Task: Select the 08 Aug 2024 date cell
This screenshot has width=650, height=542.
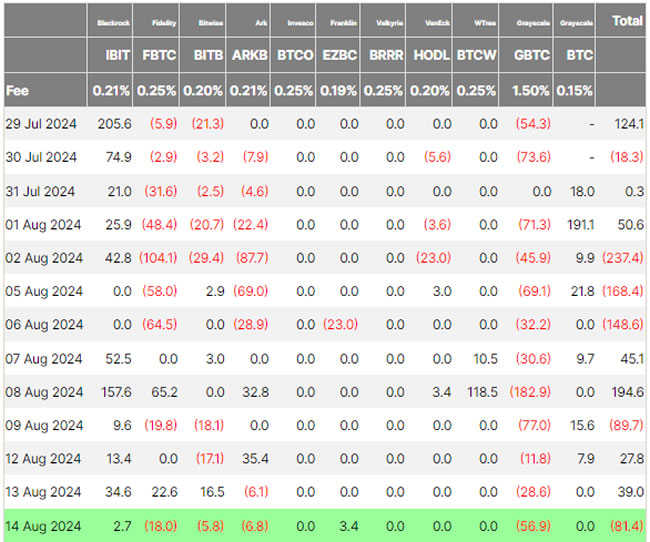Action: click(41, 392)
